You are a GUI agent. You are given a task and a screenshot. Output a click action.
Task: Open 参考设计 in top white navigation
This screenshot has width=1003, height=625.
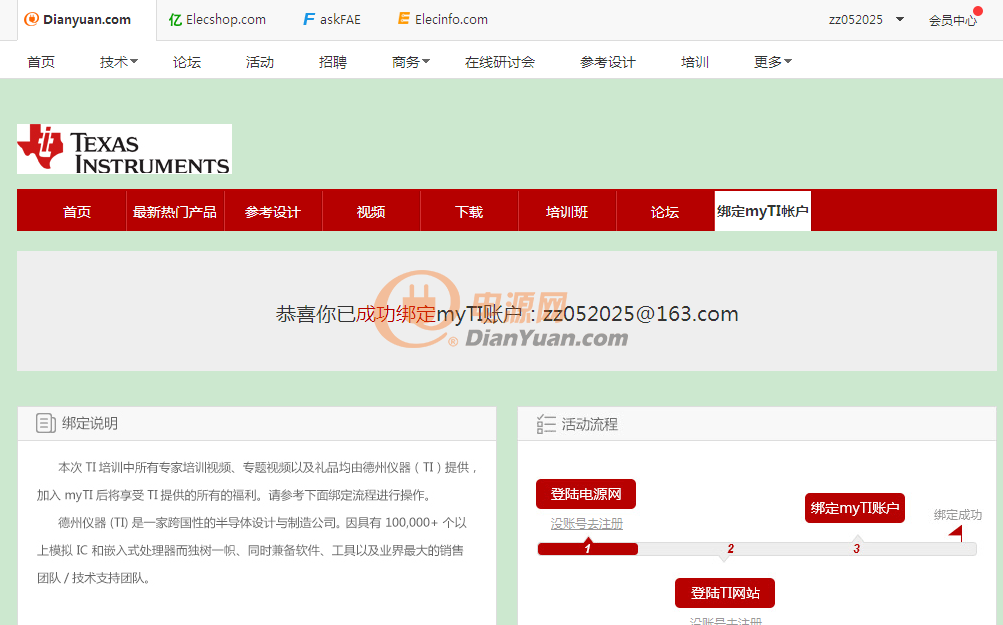pos(608,62)
